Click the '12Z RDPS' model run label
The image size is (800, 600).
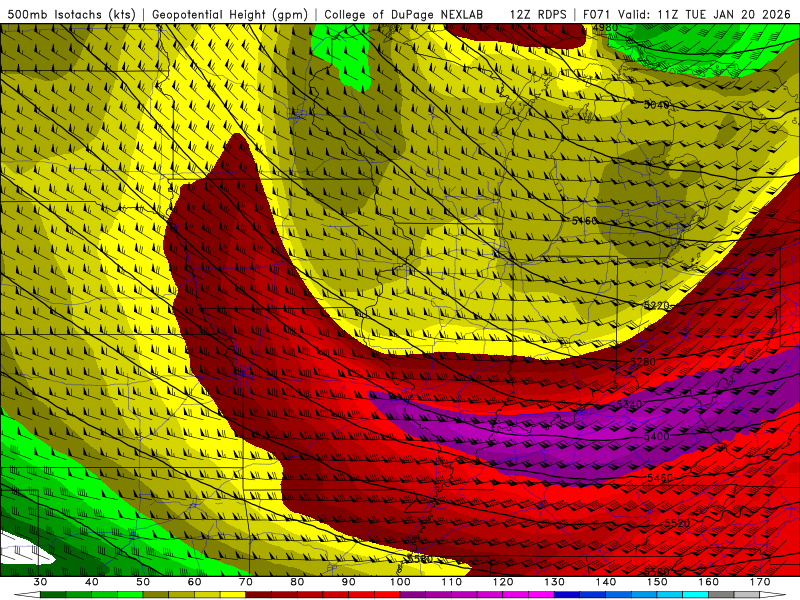click(538, 14)
